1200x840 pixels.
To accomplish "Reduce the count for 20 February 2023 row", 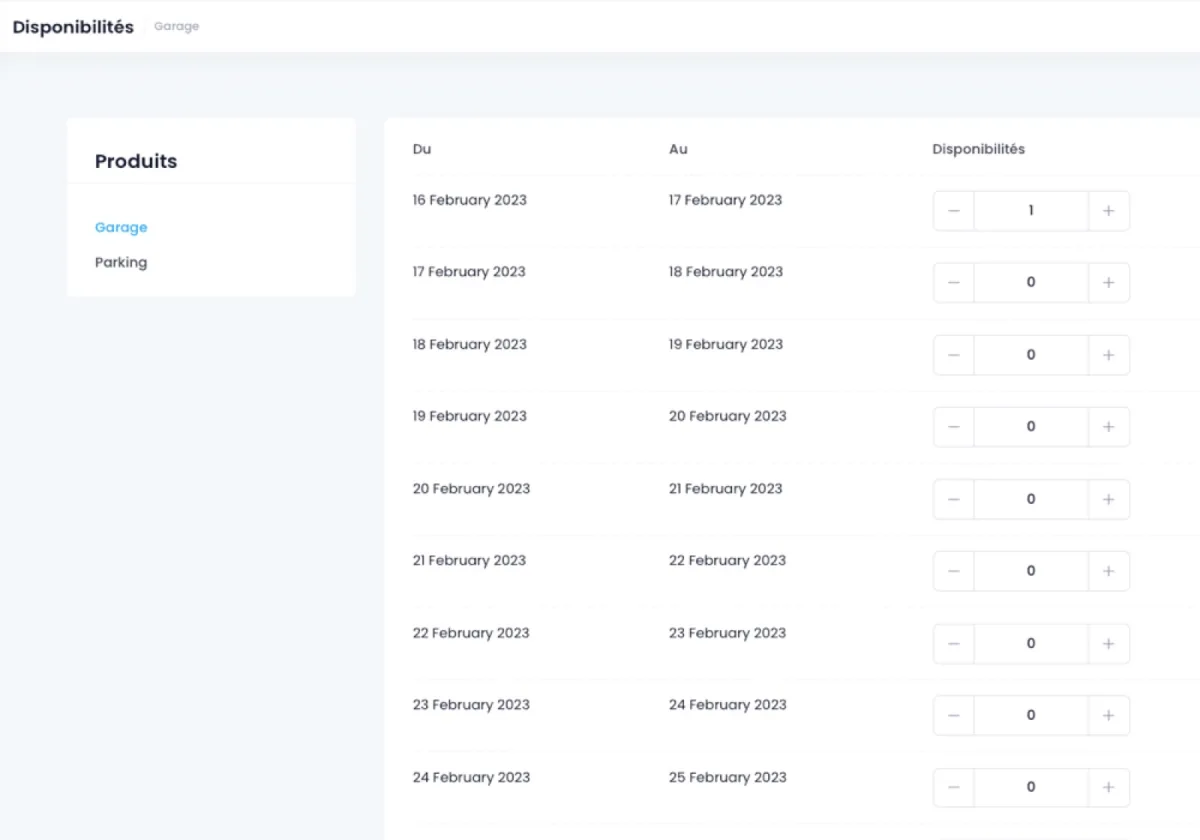I will pyautogui.click(x=954, y=499).
